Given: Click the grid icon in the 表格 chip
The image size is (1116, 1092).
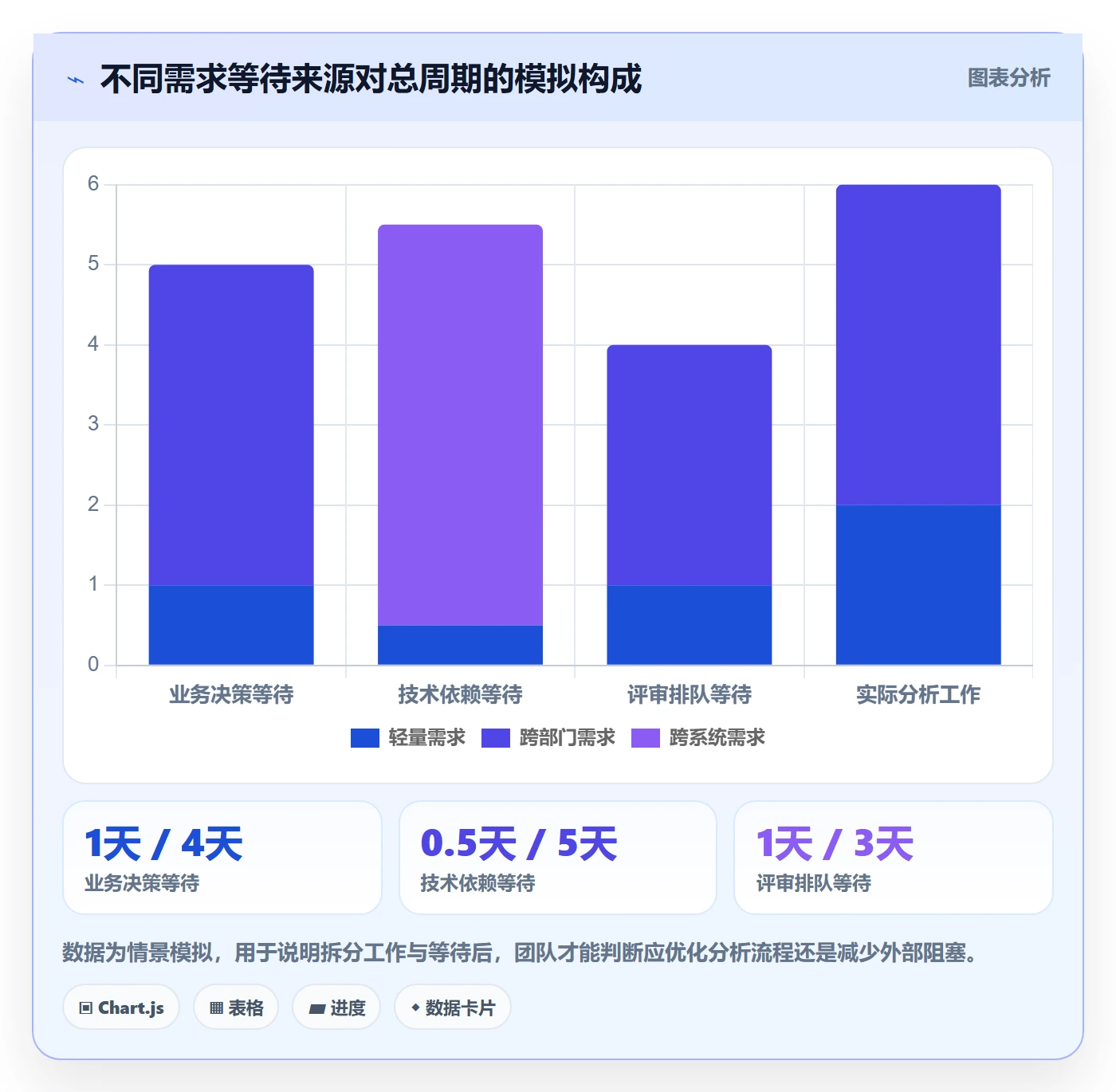Looking at the screenshot, I should (216, 1008).
